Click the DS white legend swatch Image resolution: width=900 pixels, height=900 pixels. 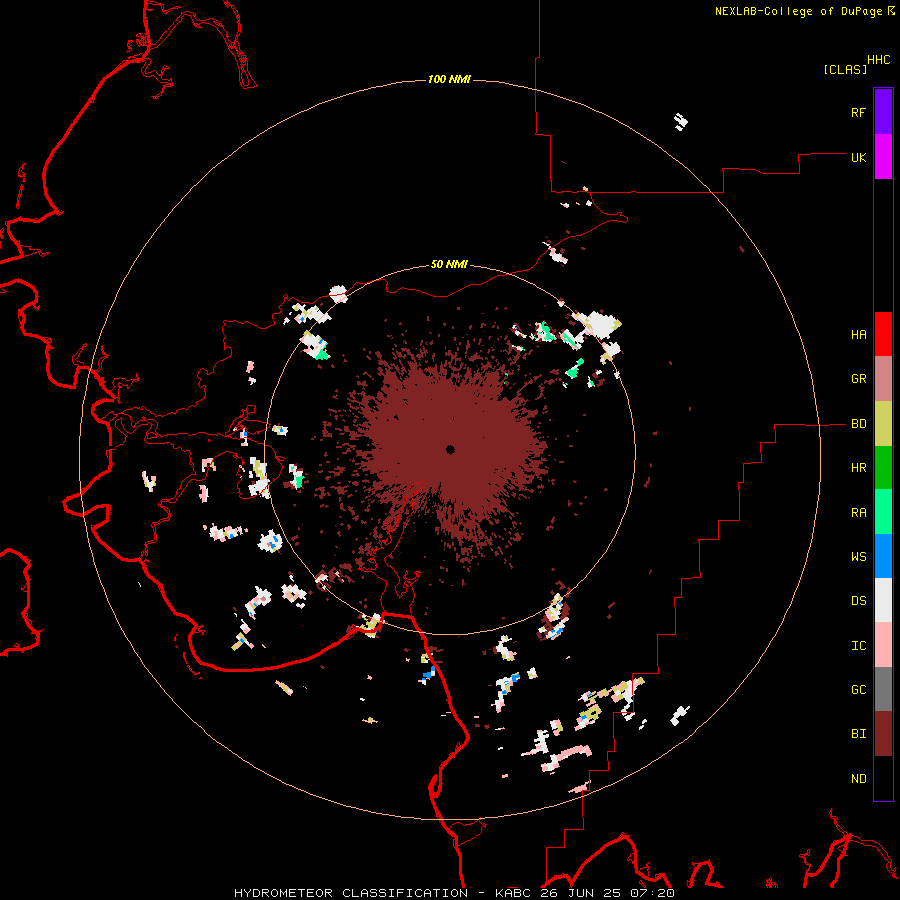click(883, 600)
